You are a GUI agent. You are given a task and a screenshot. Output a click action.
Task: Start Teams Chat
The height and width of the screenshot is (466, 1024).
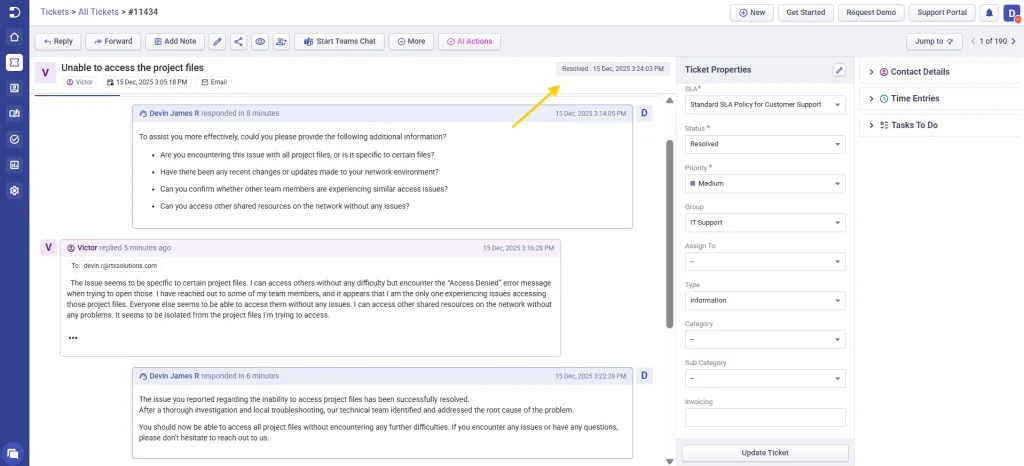pyautogui.click(x=340, y=42)
